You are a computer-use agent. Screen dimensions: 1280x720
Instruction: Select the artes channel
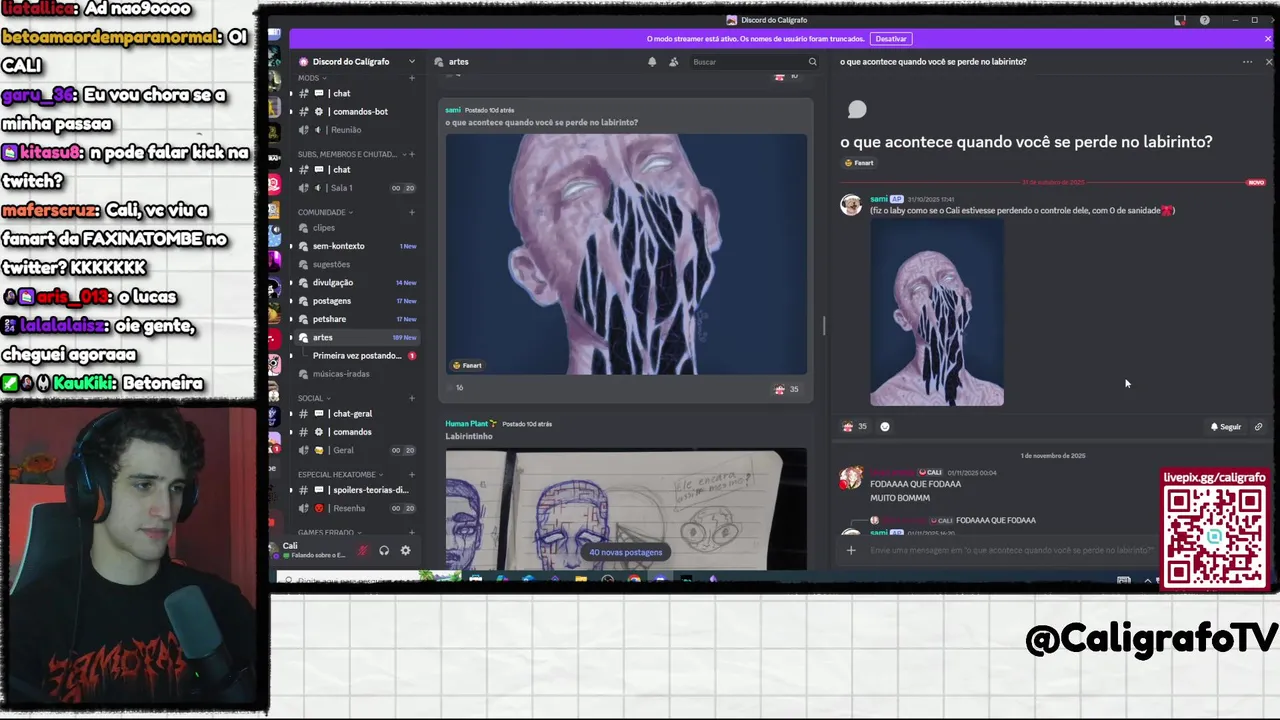(355, 337)
